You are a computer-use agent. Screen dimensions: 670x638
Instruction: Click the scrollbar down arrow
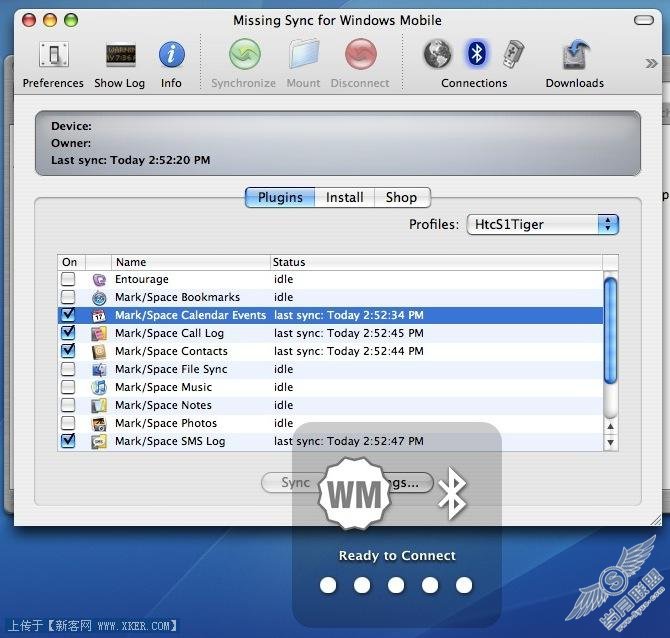click(611, 442)
